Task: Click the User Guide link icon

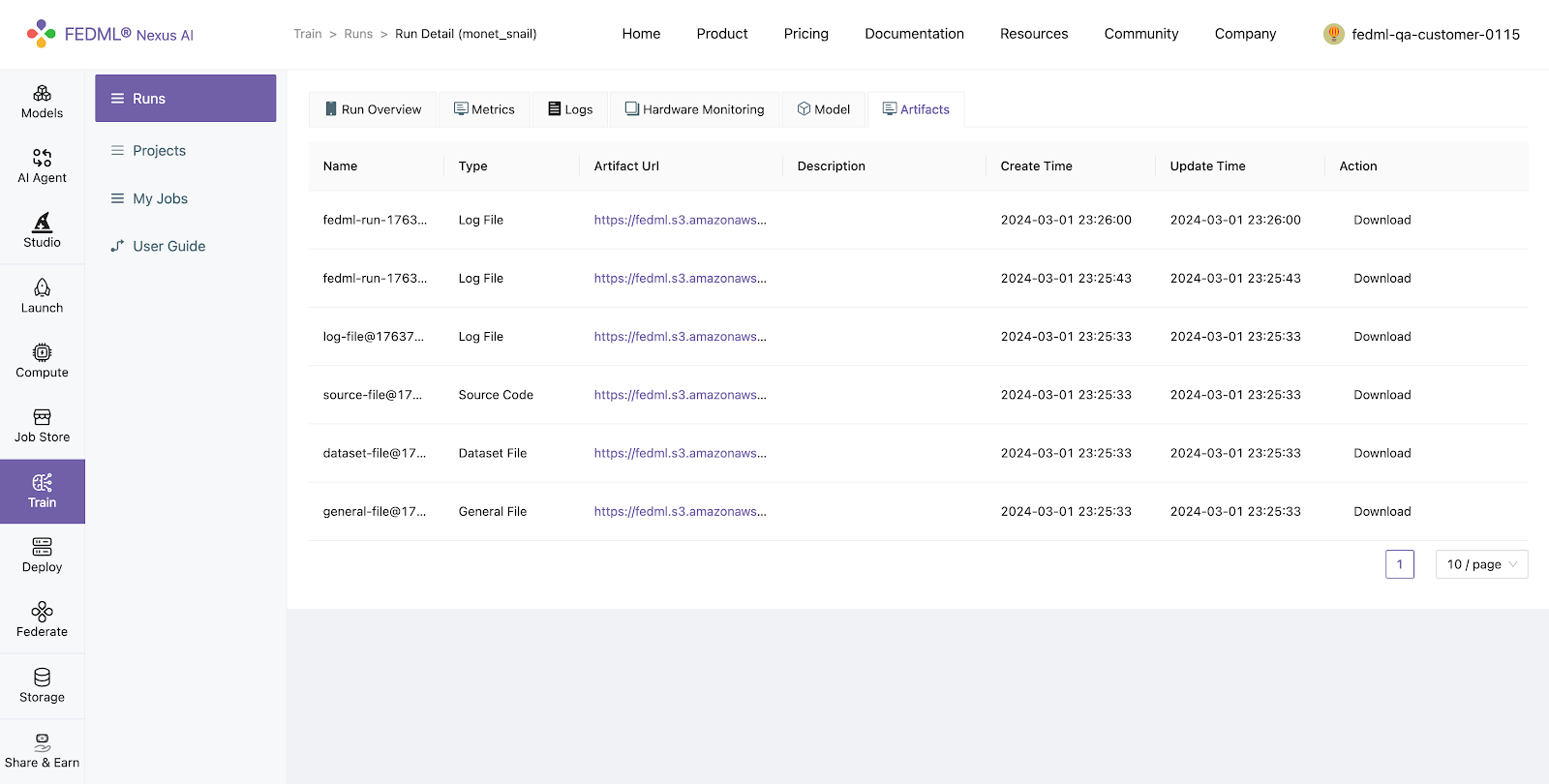Action: point(117,246)
